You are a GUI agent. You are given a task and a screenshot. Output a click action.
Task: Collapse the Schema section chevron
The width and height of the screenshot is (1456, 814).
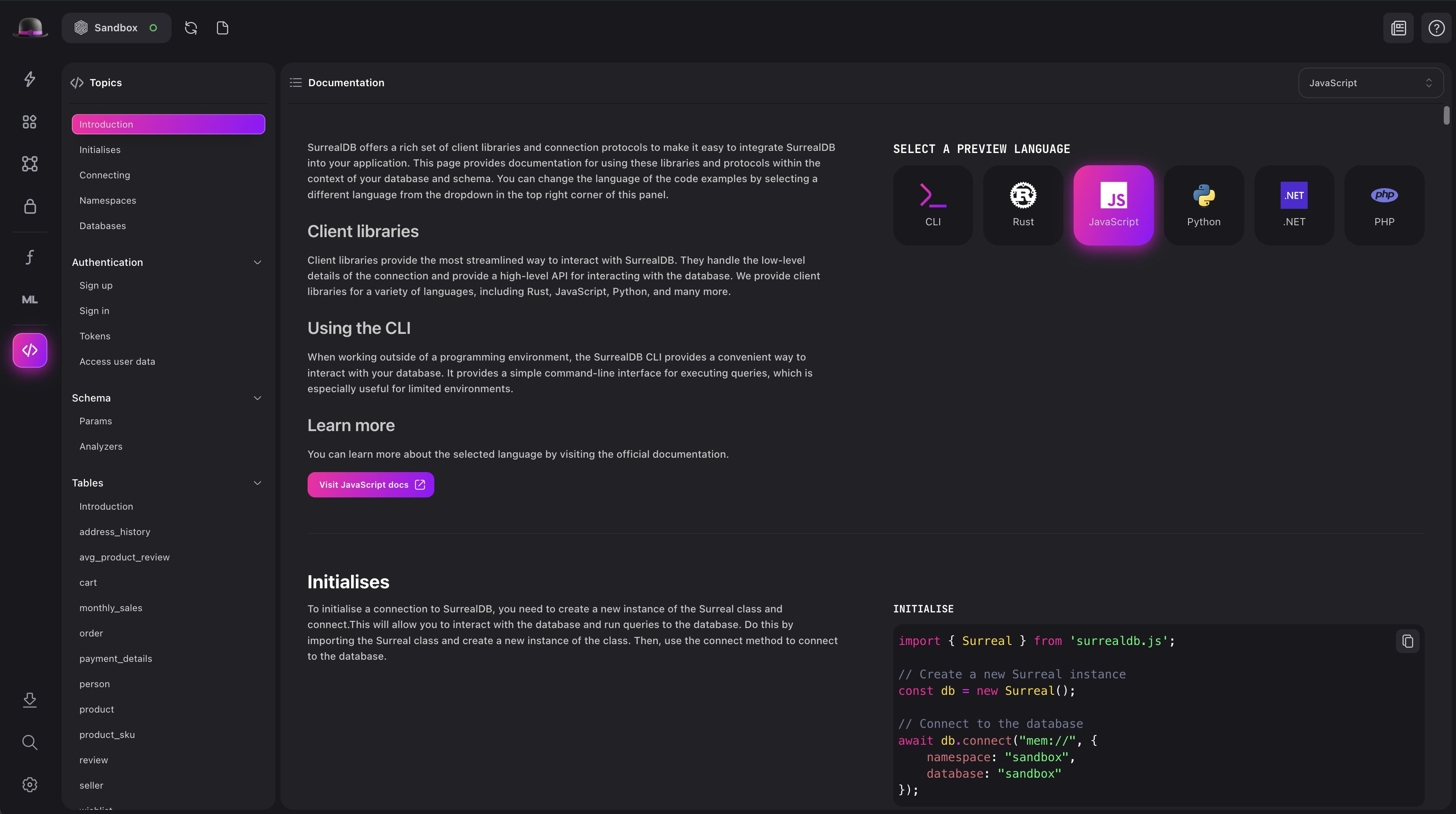tap(257, 398)
